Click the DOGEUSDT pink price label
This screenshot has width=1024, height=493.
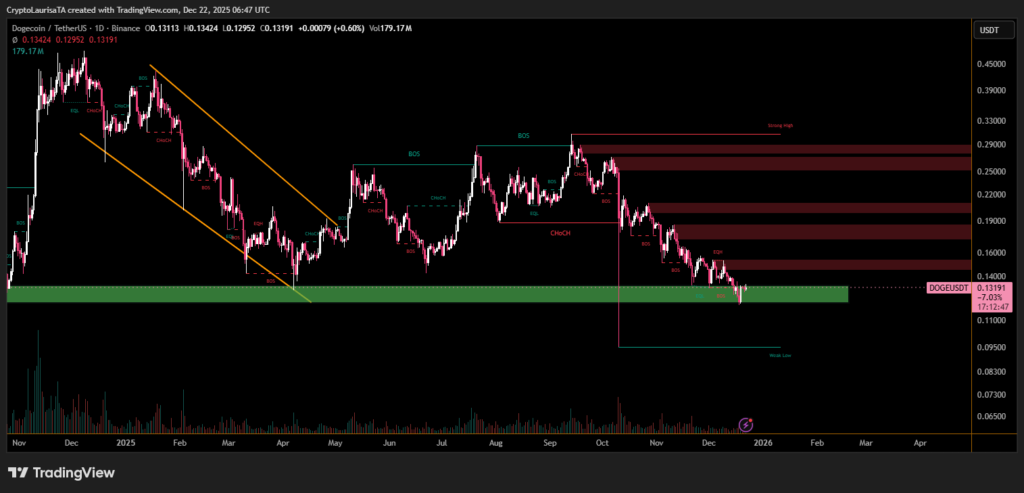pyautogui.click(x=949, y=287)
